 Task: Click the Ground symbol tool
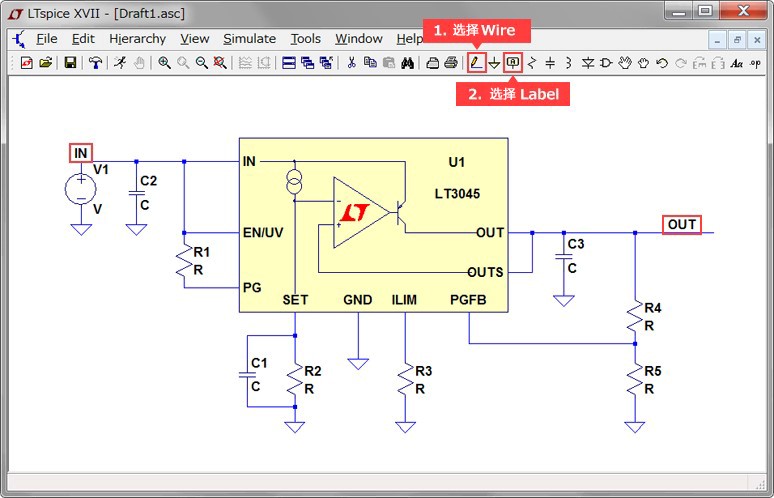(x=494, y=63)
